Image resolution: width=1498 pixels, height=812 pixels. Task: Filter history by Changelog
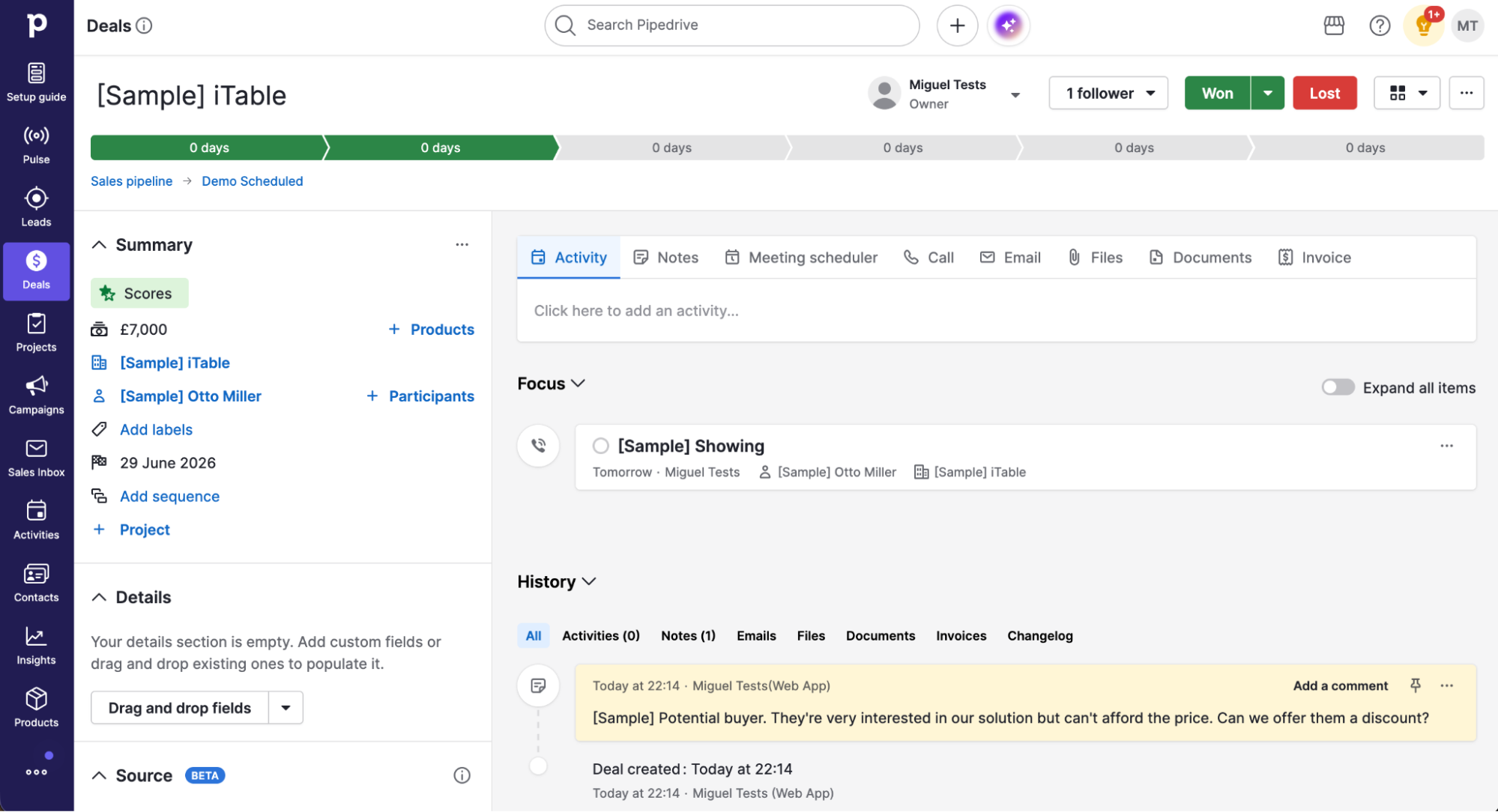click(x=1040, y=636)
